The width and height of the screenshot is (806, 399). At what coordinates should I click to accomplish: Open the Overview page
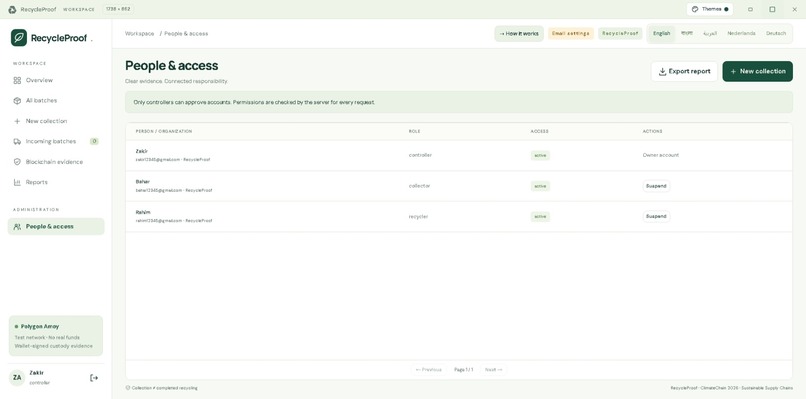coord(56,80)
